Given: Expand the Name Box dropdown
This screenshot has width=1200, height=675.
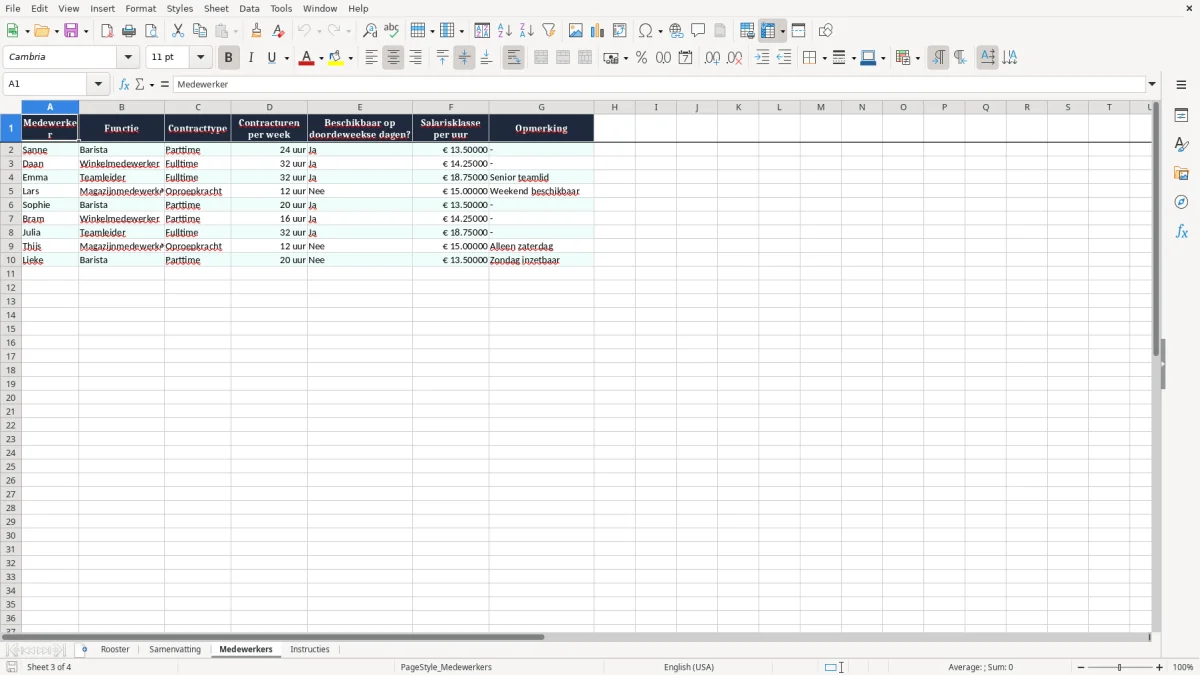Looking at the screenshot, I should [x=99, y=85].
